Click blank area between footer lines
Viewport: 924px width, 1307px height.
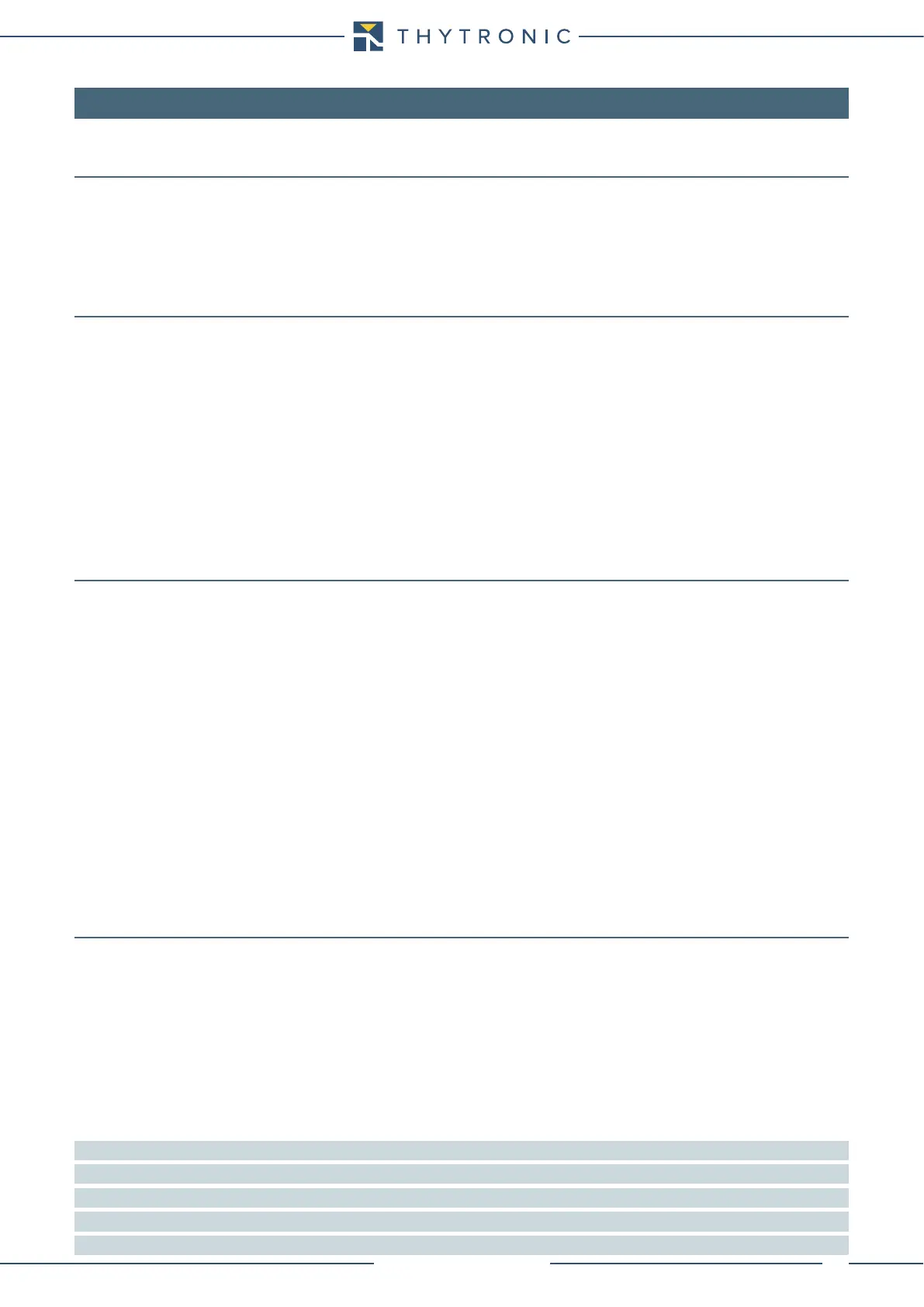point(462,1264)
